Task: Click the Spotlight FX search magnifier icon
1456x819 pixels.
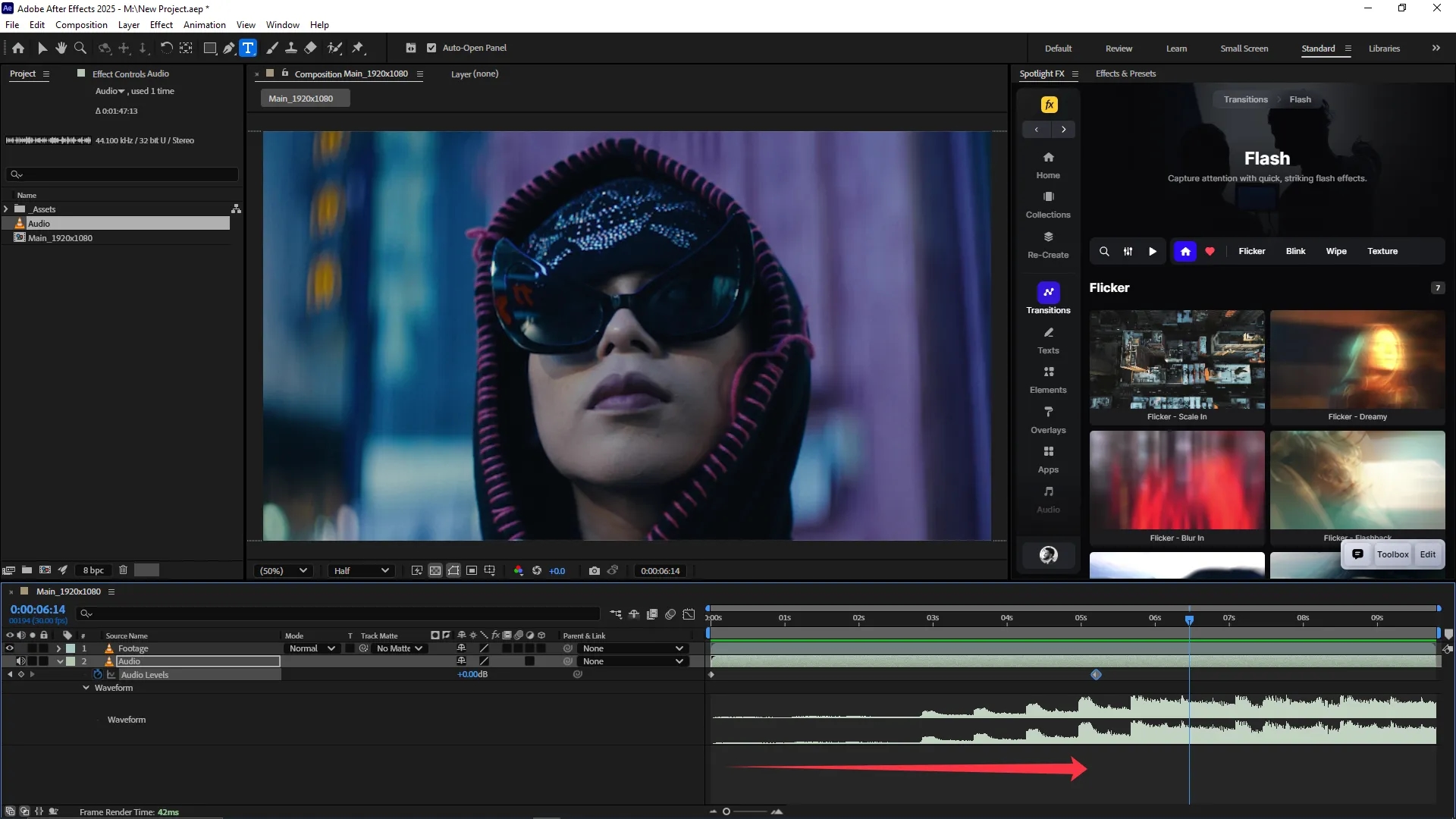Action: pyautogui.click(x=1104, y=252)
